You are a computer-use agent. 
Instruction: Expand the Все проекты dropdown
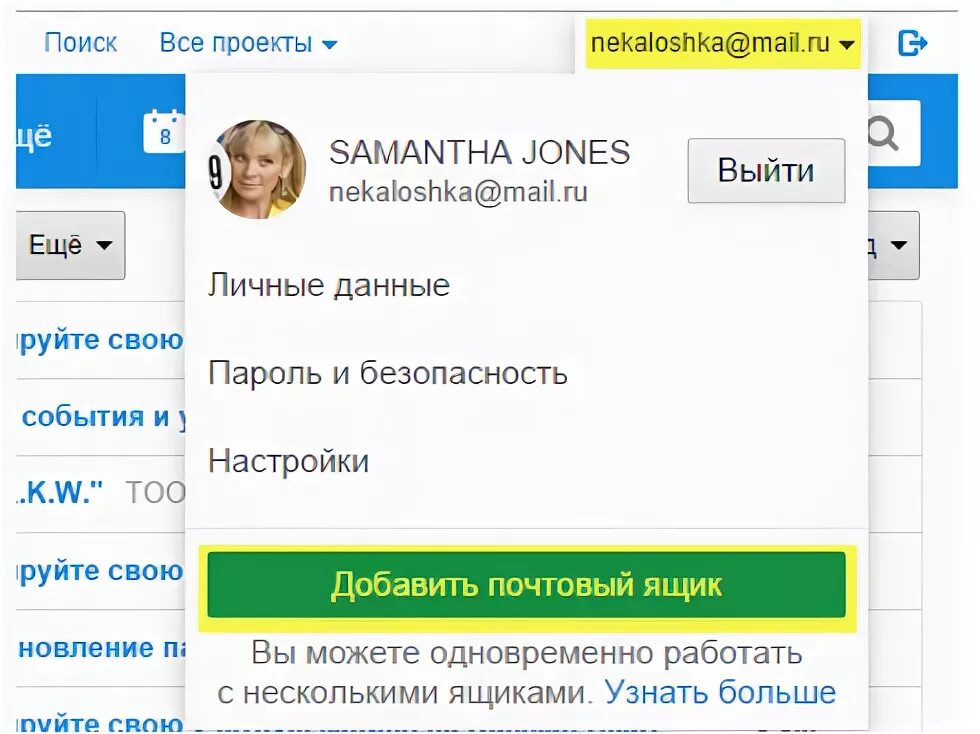tap(248, 43)
